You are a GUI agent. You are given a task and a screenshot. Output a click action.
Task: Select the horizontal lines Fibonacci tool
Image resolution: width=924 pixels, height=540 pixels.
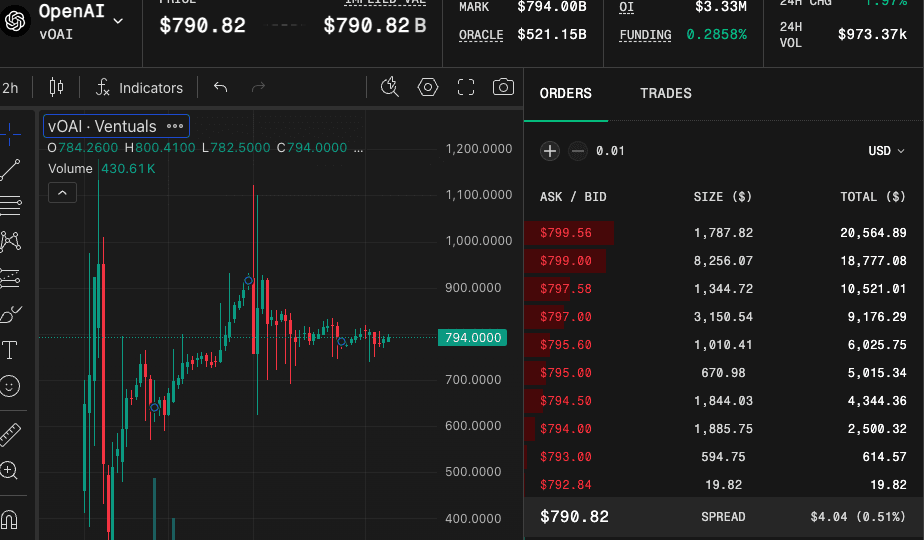coord(10,205)
